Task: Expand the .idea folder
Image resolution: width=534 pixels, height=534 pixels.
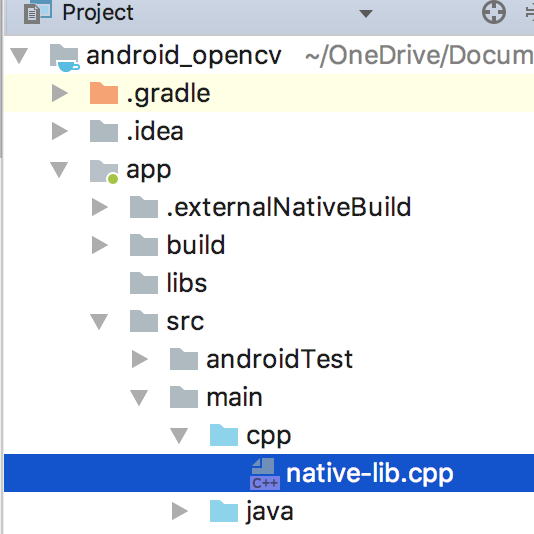Action: point(60,131)
